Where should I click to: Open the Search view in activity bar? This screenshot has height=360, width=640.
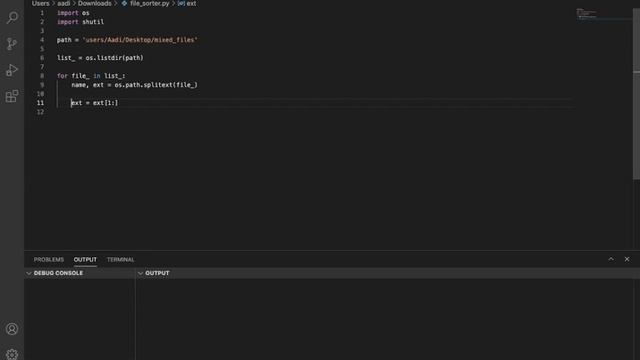(12, 18)
